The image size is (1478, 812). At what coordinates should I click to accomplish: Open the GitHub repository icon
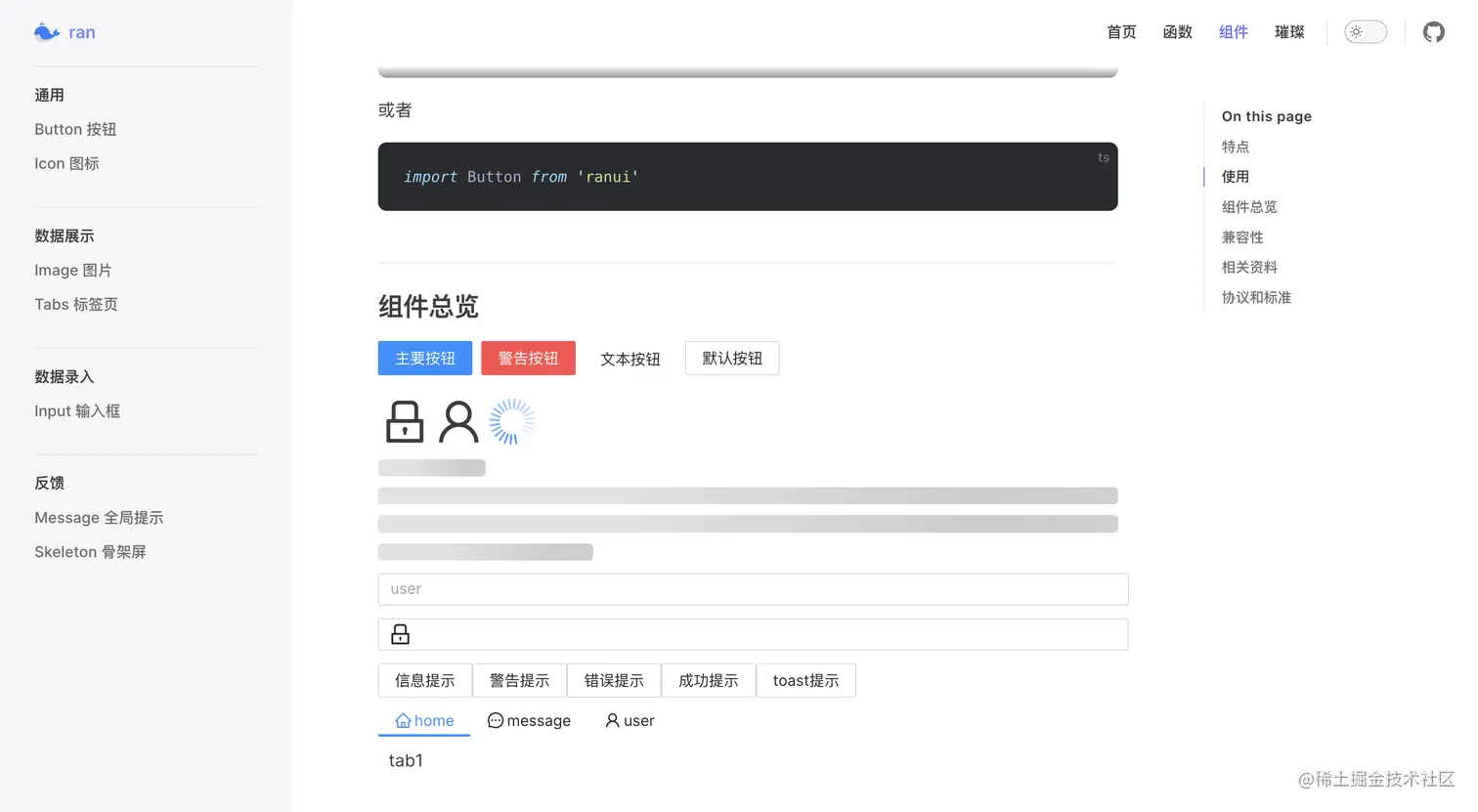pos(1434,32)
